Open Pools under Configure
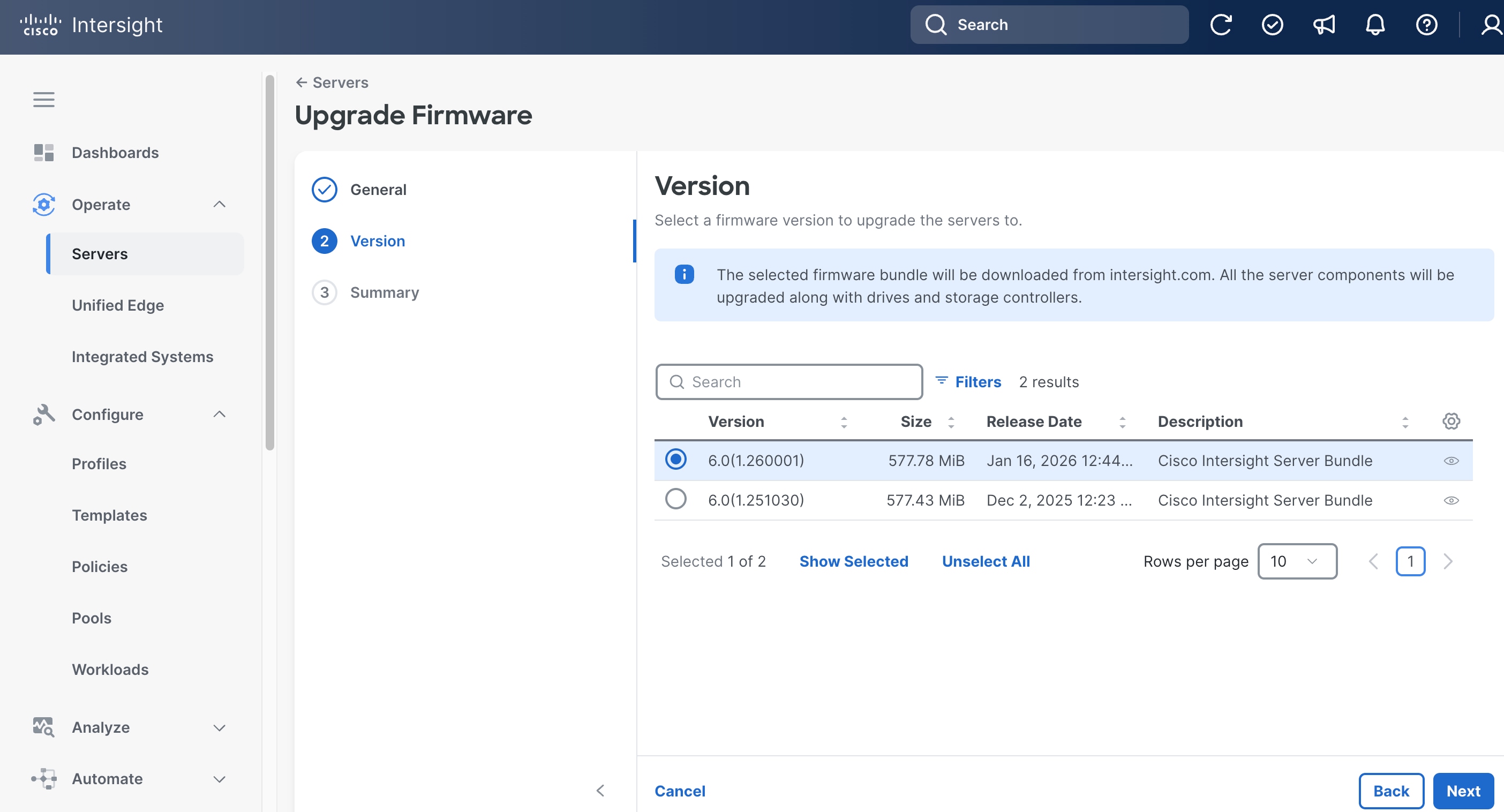This screenshot has height=812, width=1504. pos(91,618)
